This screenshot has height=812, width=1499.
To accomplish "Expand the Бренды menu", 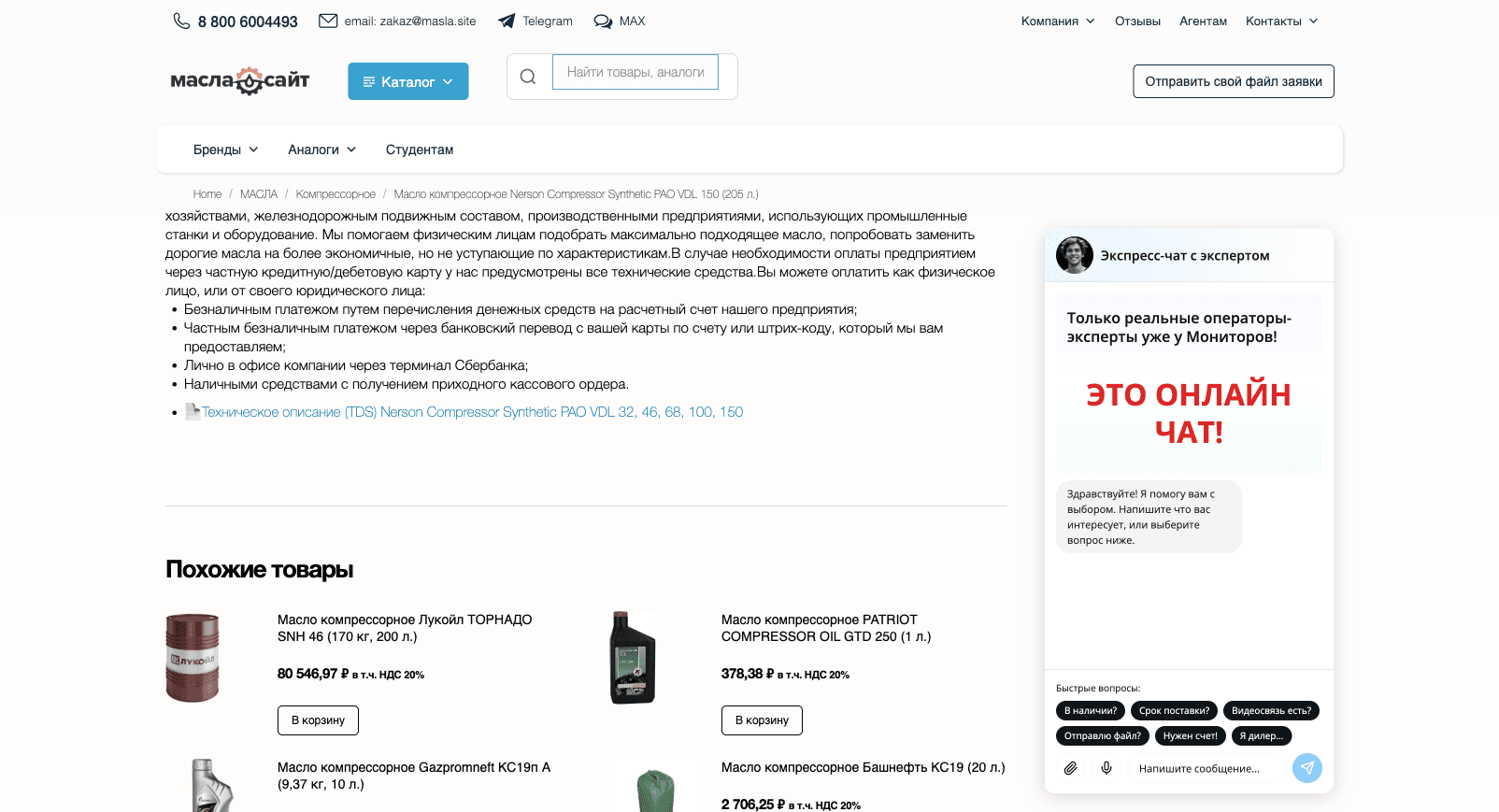I will 225,150.
